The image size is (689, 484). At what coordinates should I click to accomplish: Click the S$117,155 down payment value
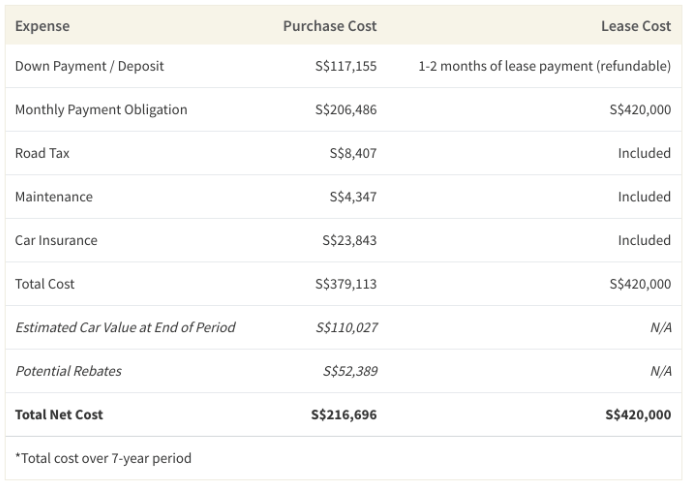point(345,66)
